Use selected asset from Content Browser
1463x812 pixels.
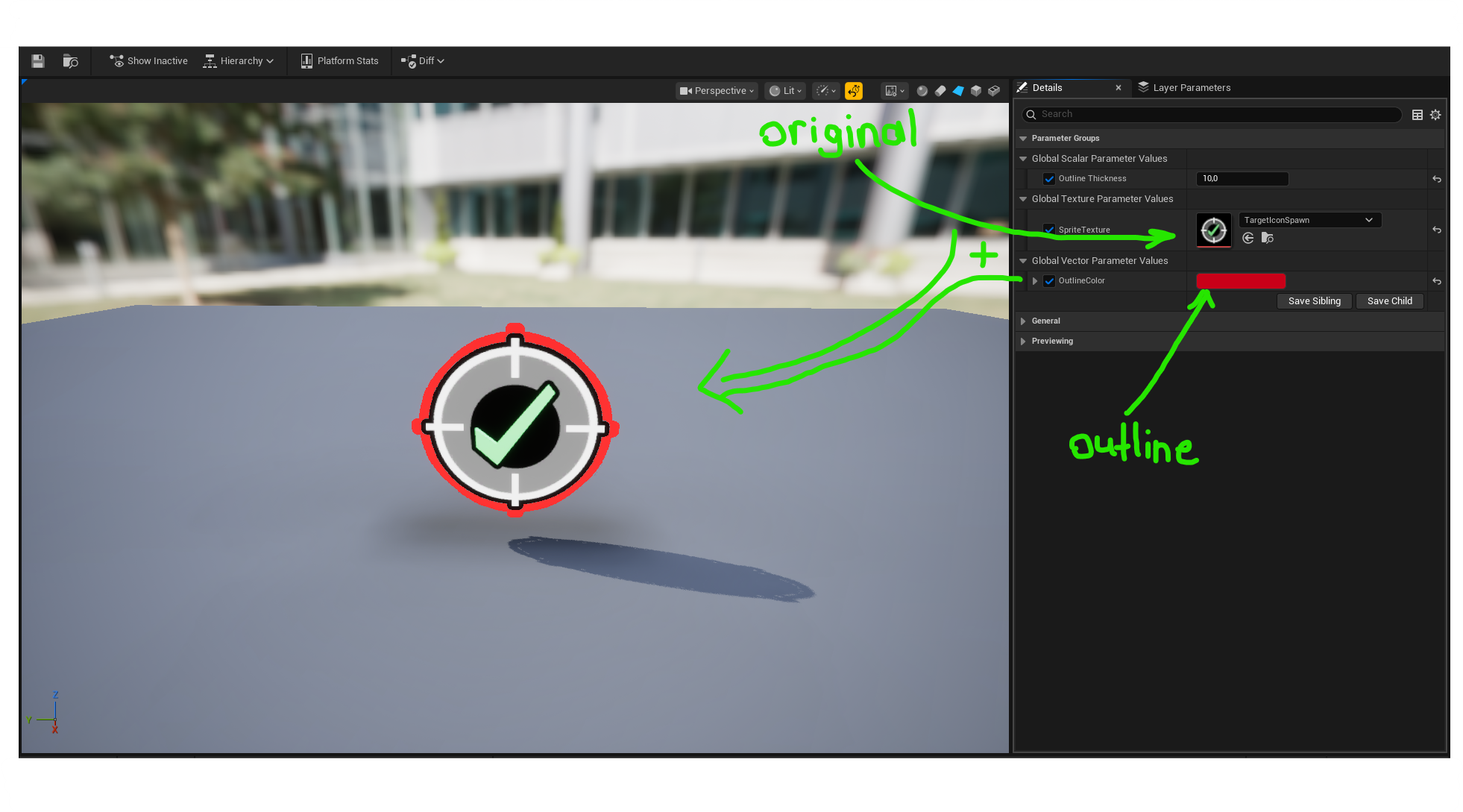pyautogui.click(x=1248, y=238)
